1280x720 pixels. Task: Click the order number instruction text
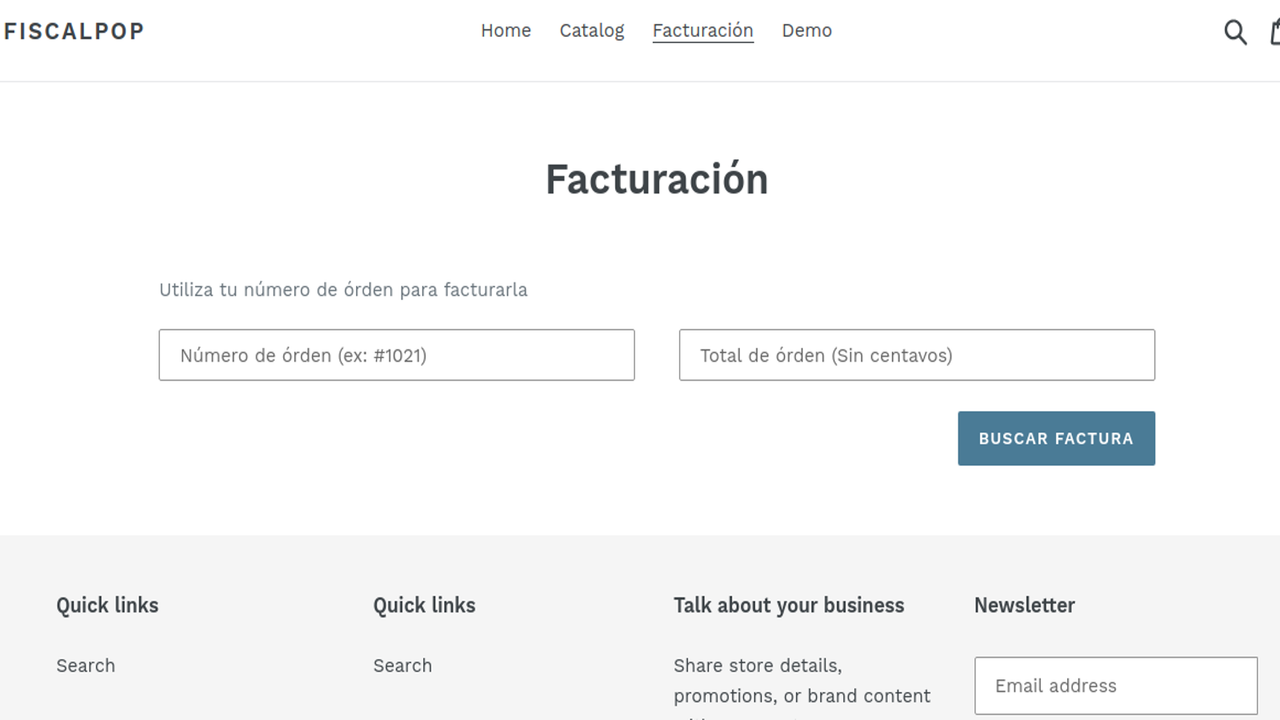point(343,289)
